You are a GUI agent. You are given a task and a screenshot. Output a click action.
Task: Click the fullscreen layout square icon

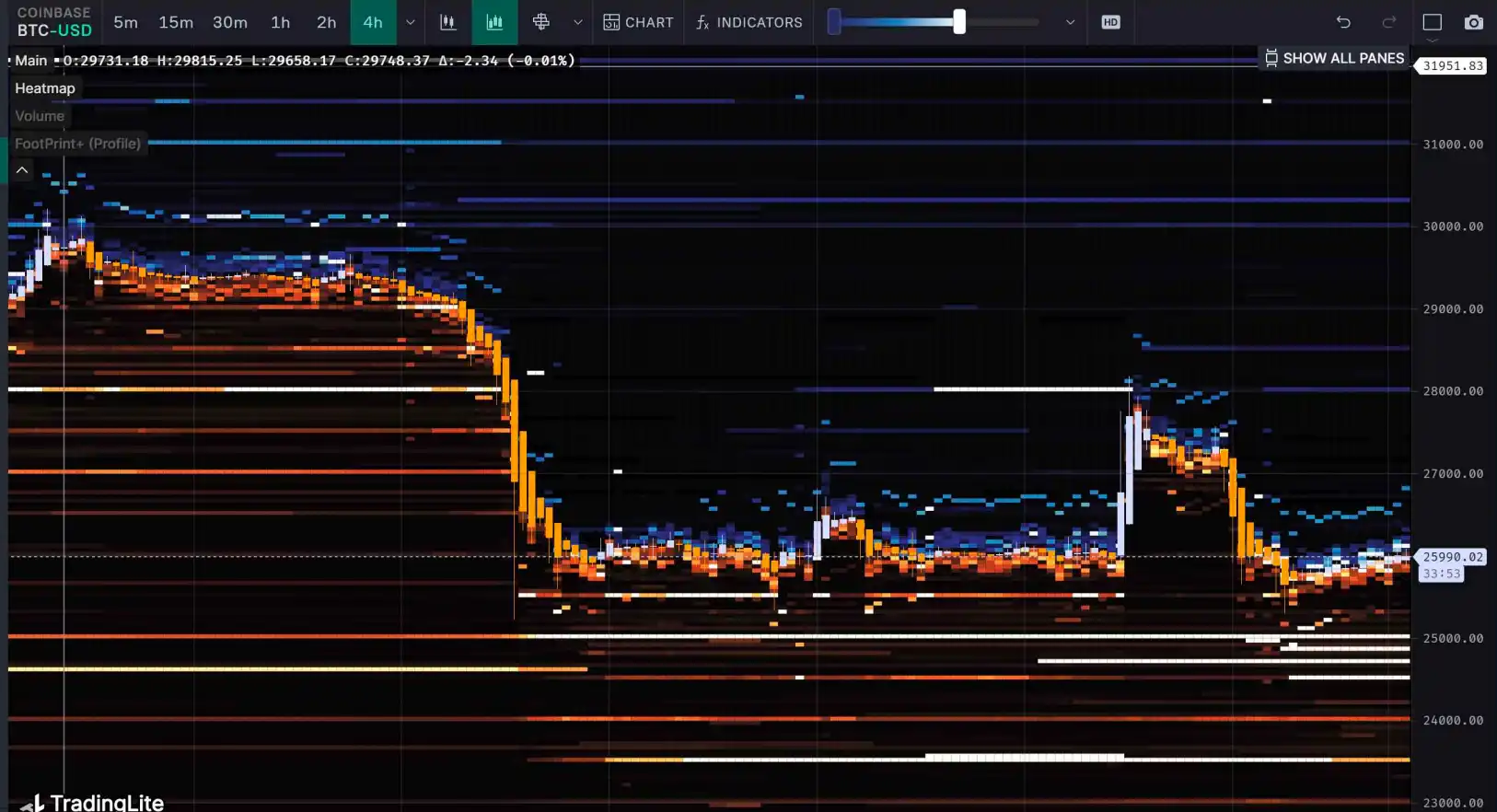coord(1432,22)
